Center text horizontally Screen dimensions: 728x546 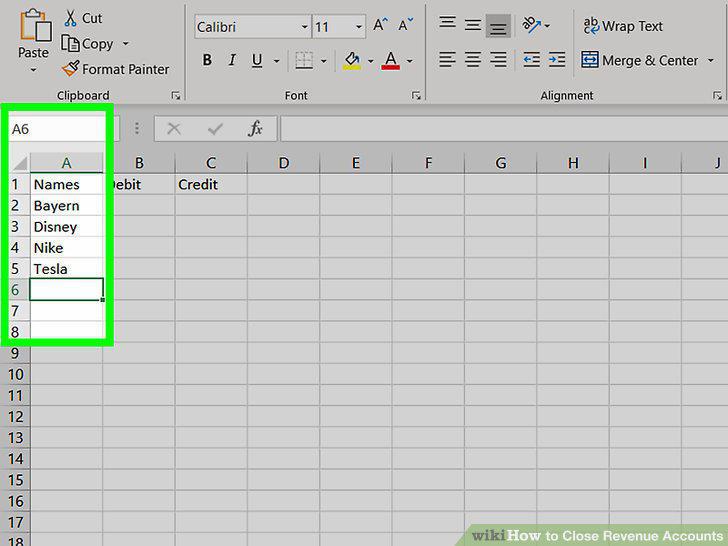click(473, 60)
